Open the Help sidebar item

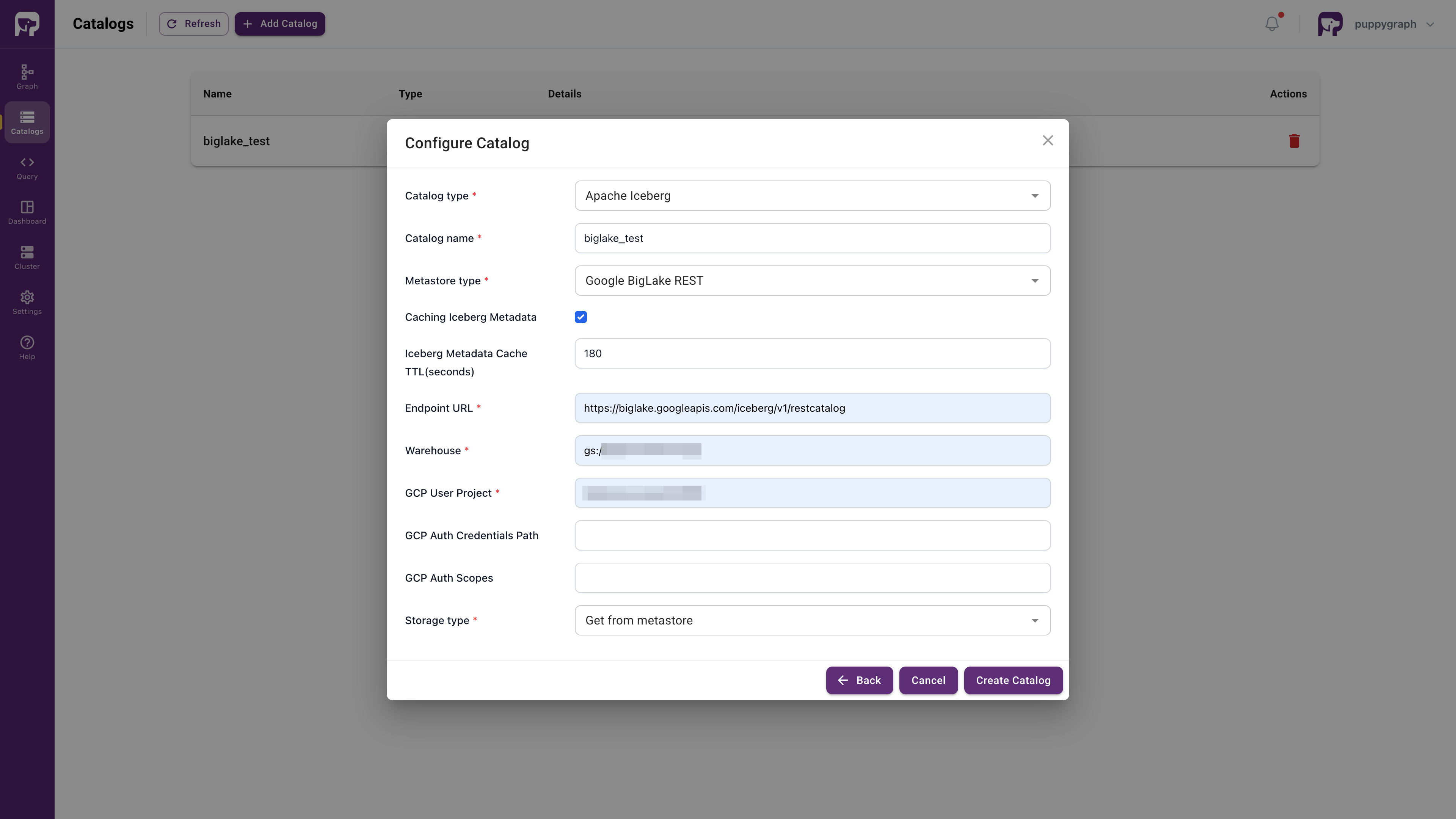[x=27, y=348]
